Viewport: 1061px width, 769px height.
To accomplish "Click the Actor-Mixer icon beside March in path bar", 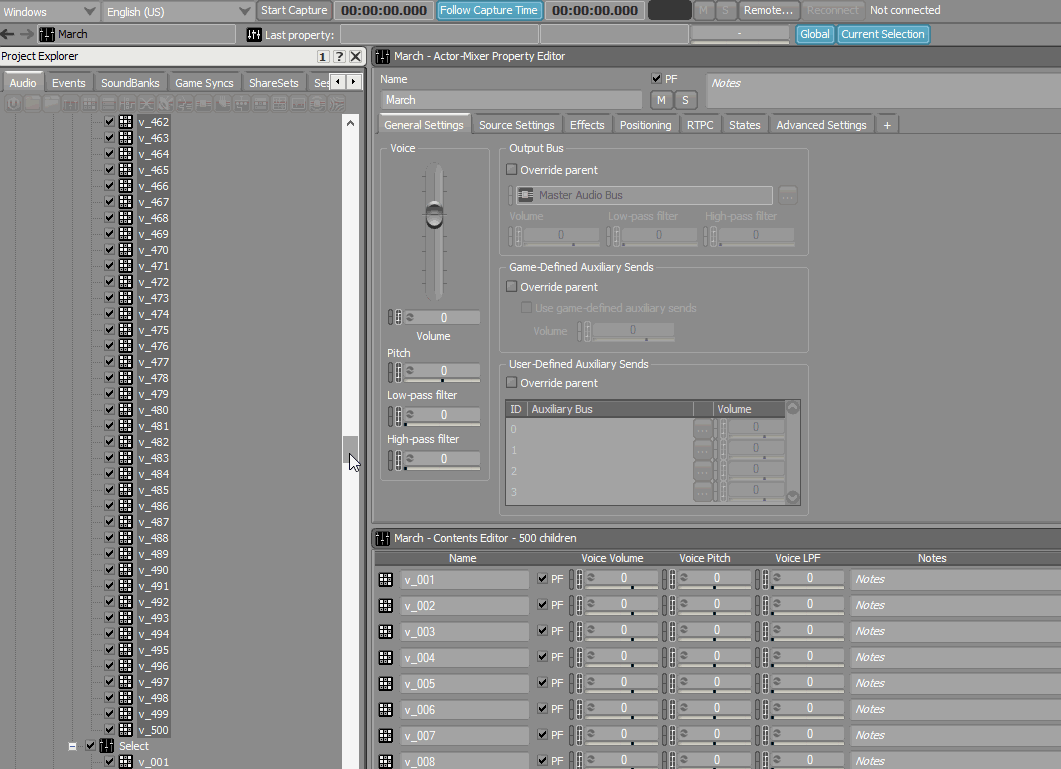I will (x=47, y=34).
